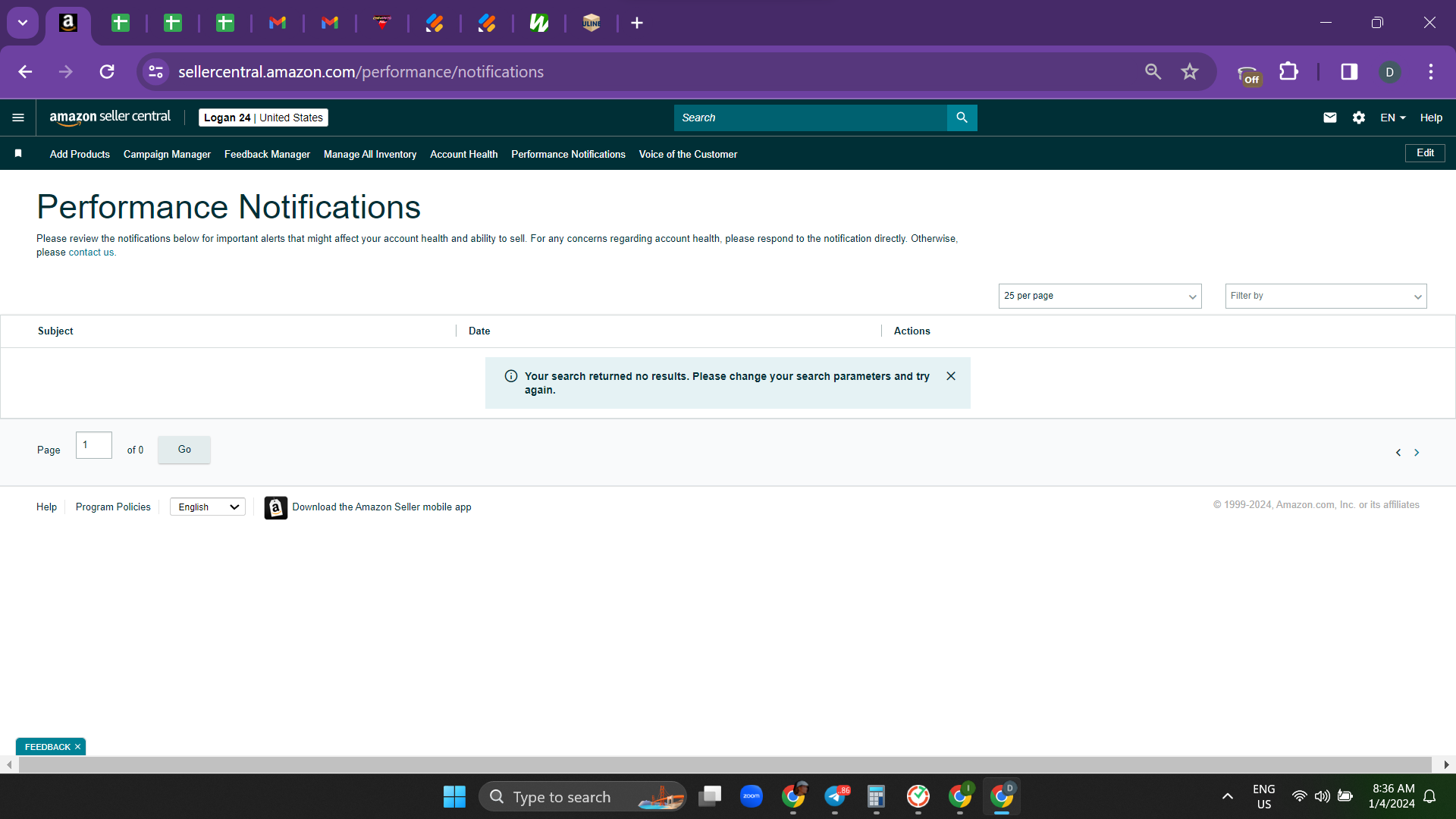Click the info icon in alert
The height and width of the screenshot is (819, 1456).
pos(511,376)
